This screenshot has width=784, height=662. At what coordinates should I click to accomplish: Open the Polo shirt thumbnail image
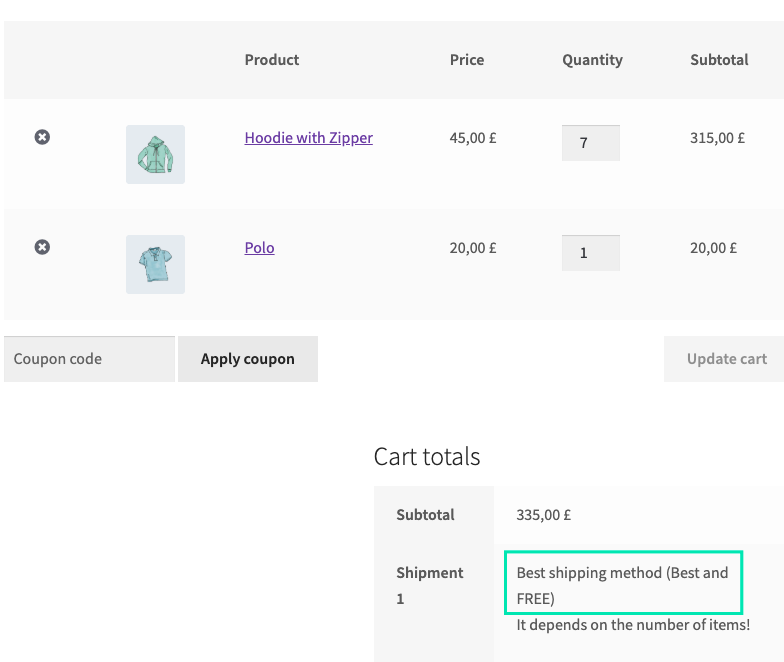click(155, 264)
